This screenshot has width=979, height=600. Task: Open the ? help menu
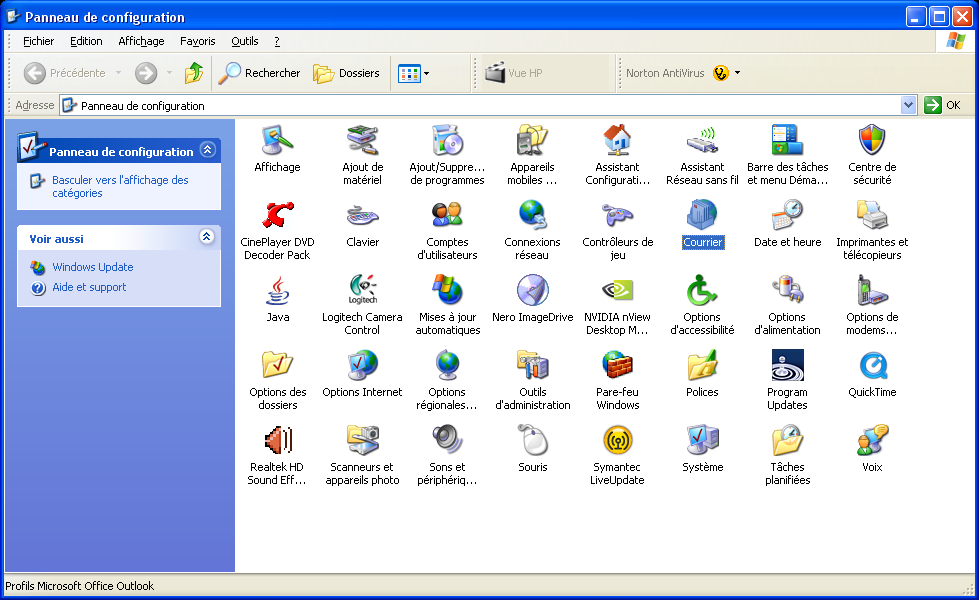(x=277, y=41)
